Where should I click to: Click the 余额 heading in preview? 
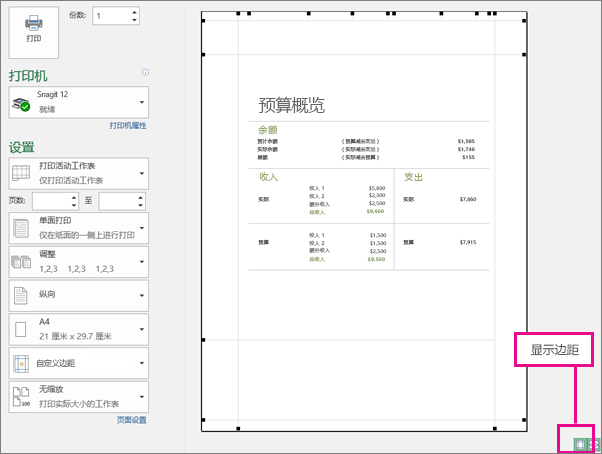268,130
